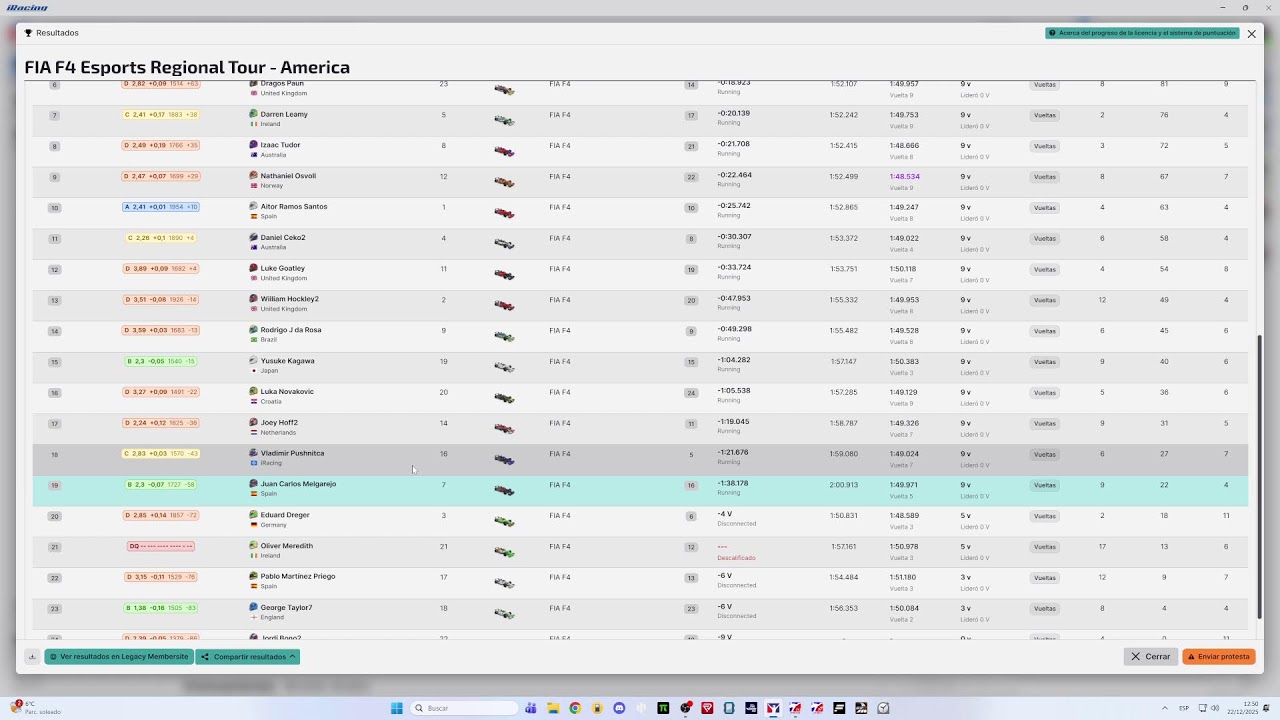Click the A 2.41 license badge
The width and height of the screenshot is (1280, 720).
click(161, 207)
